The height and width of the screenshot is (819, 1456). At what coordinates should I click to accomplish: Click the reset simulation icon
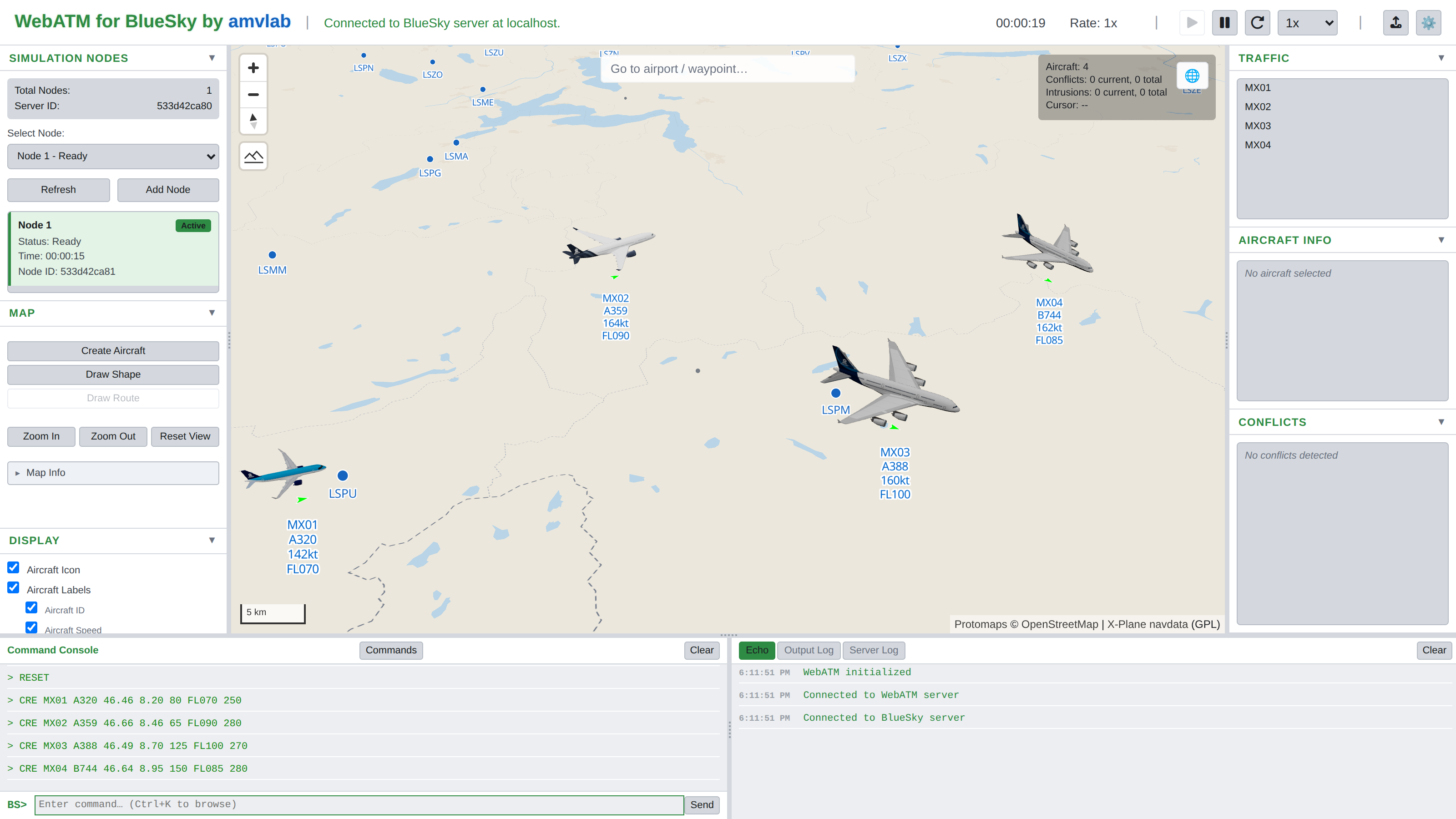coord(1257,23)
